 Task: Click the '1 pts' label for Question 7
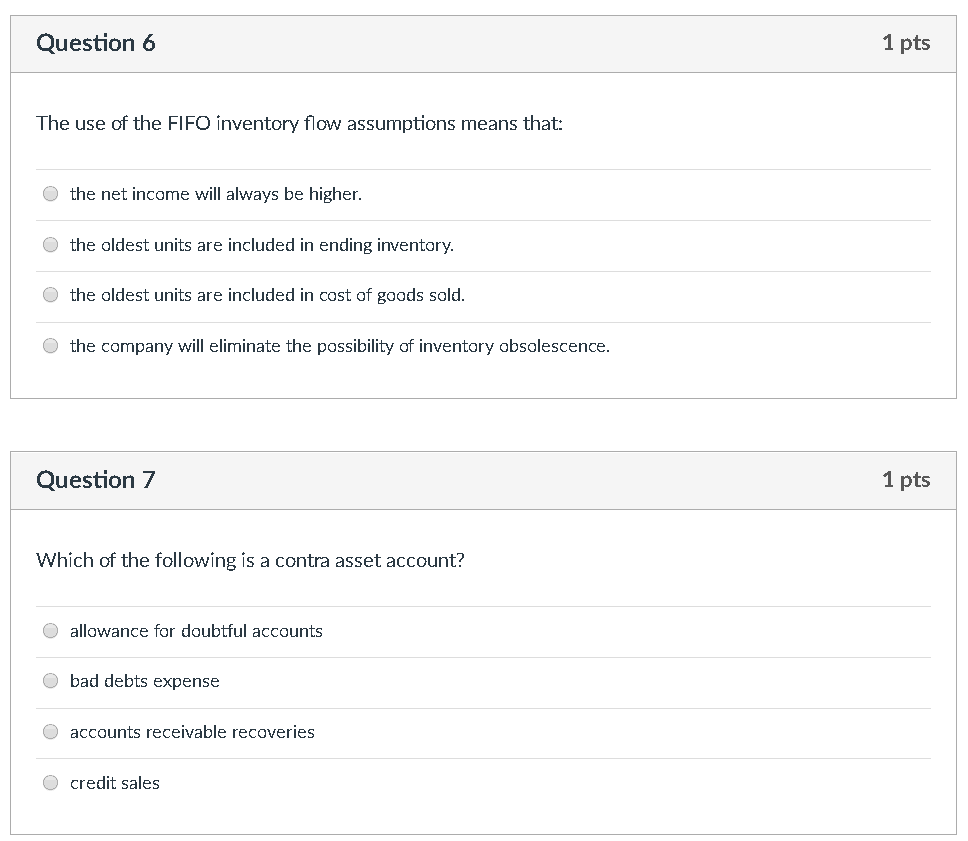pyautogui.click(x=906, y=479)
